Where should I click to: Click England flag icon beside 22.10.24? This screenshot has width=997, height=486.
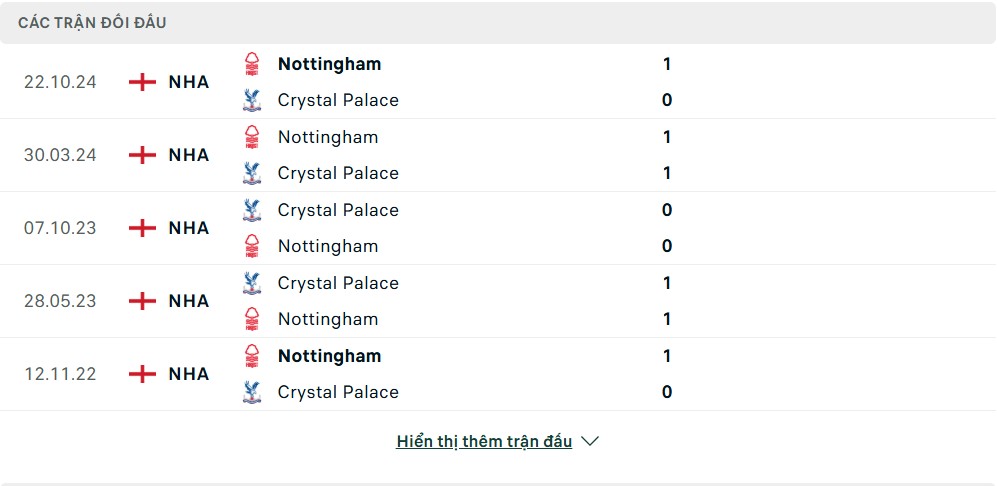pyautogui.click(x=142, y=82)
